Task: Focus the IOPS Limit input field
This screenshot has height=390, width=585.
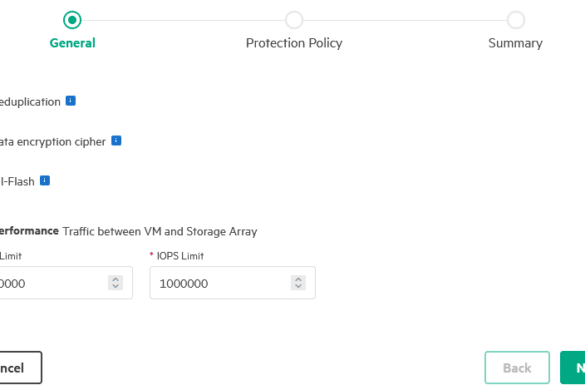Action: pos(232,283)
